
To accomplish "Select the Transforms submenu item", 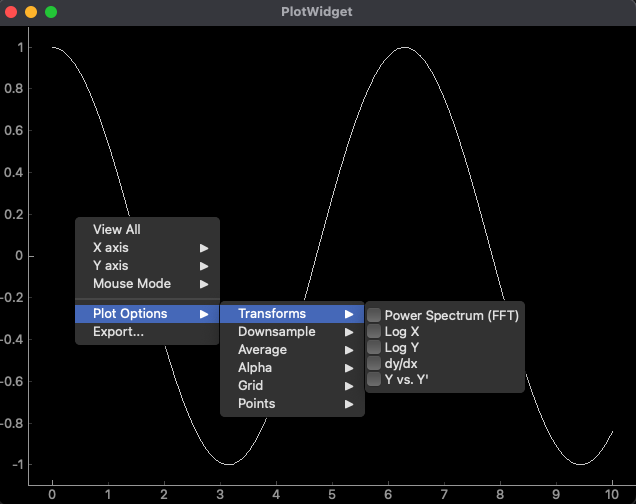I will 292,314.
